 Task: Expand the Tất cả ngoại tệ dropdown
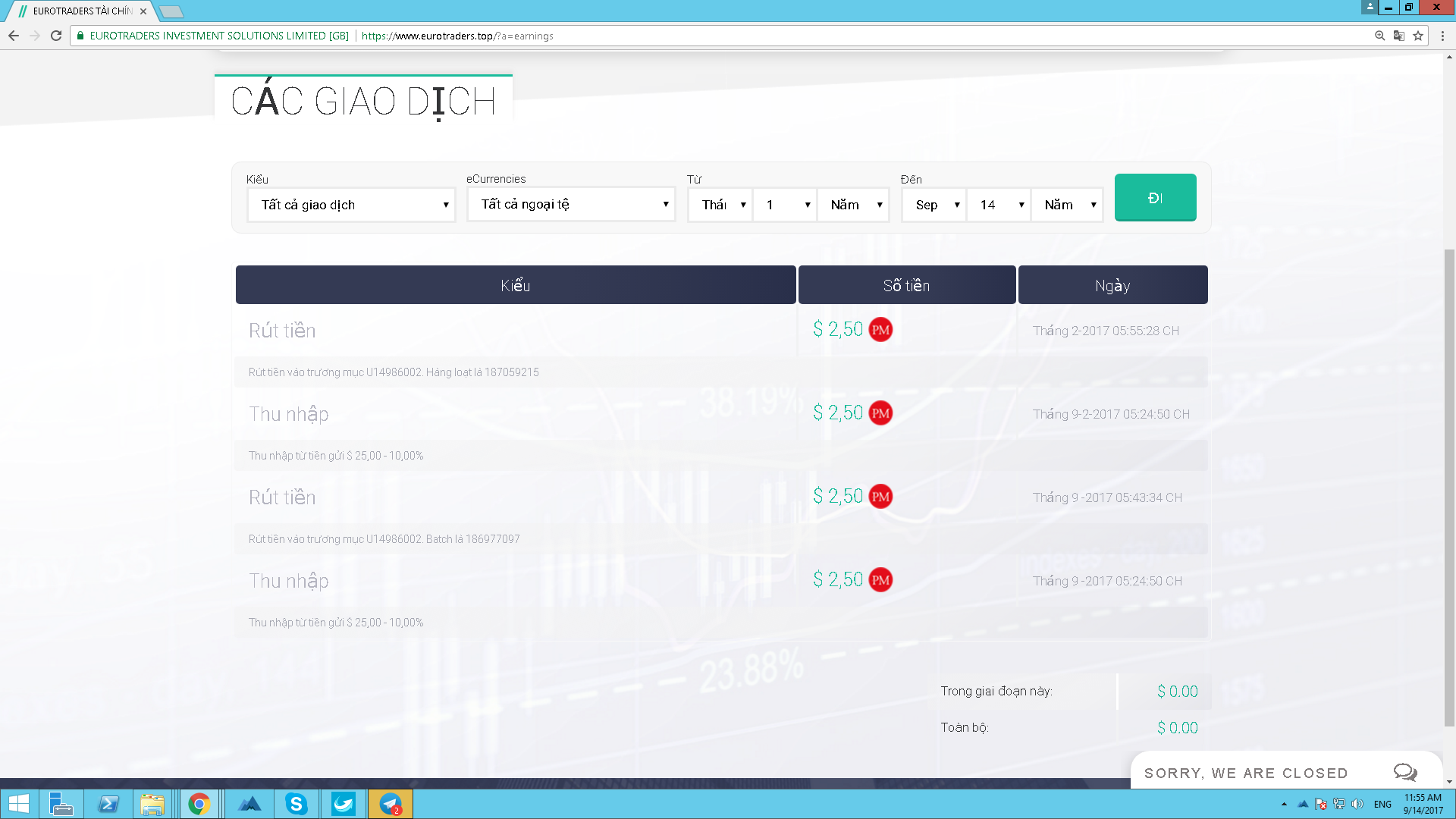click(x=571, y=204)
